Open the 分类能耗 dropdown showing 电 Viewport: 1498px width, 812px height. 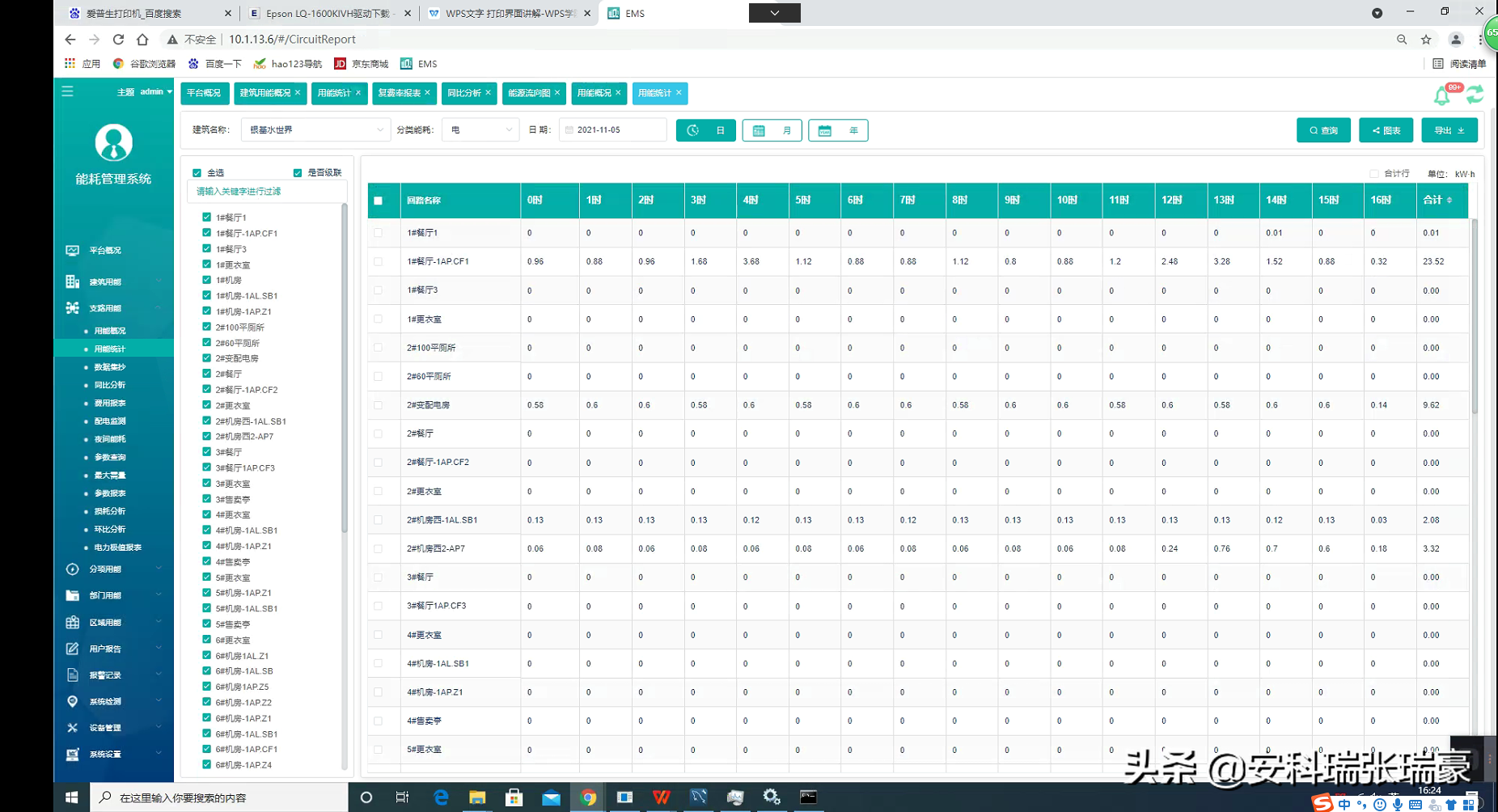click(480, 130)
